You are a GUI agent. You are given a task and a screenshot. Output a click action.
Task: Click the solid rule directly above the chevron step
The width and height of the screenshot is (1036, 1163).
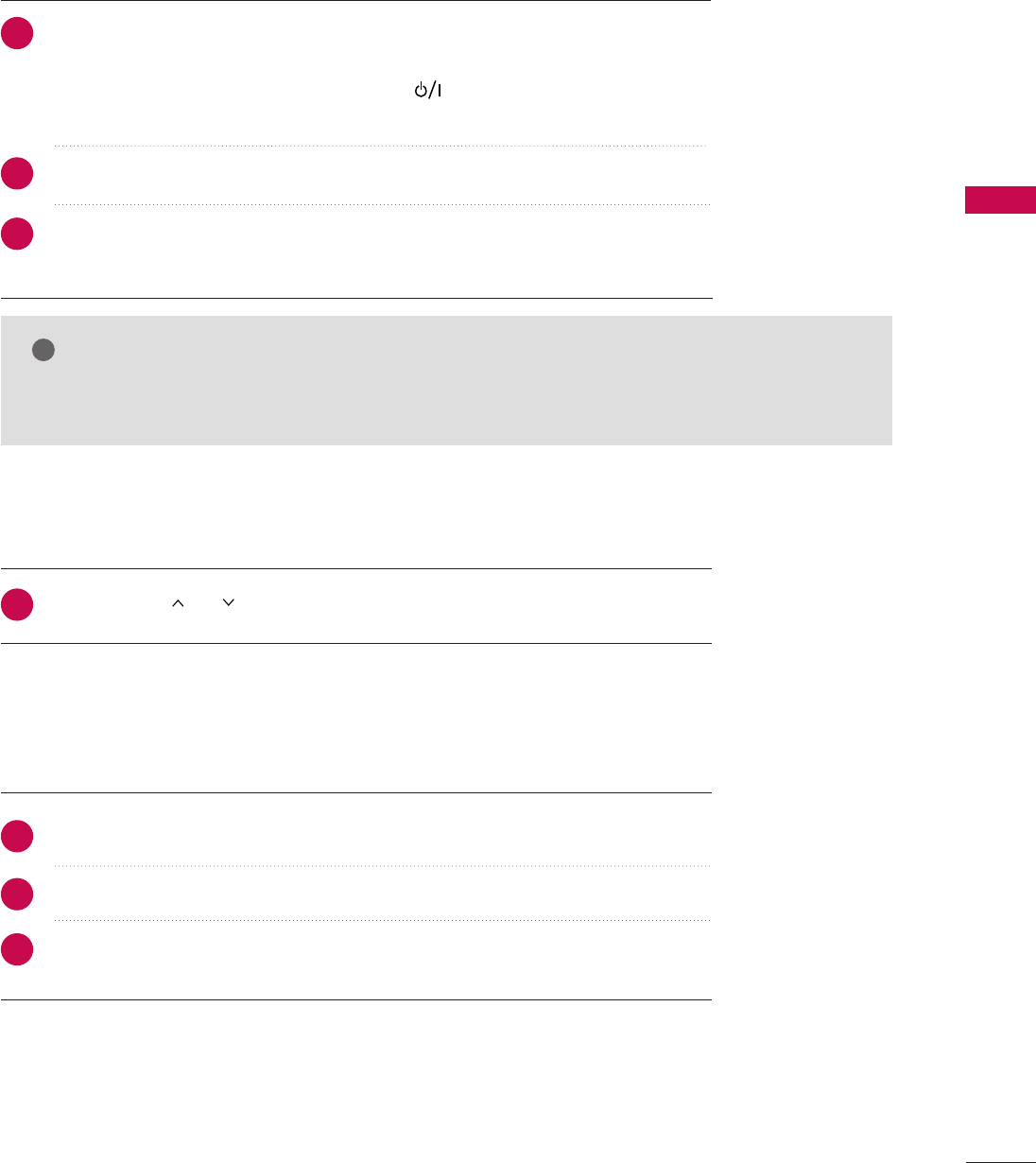[355, 569]
